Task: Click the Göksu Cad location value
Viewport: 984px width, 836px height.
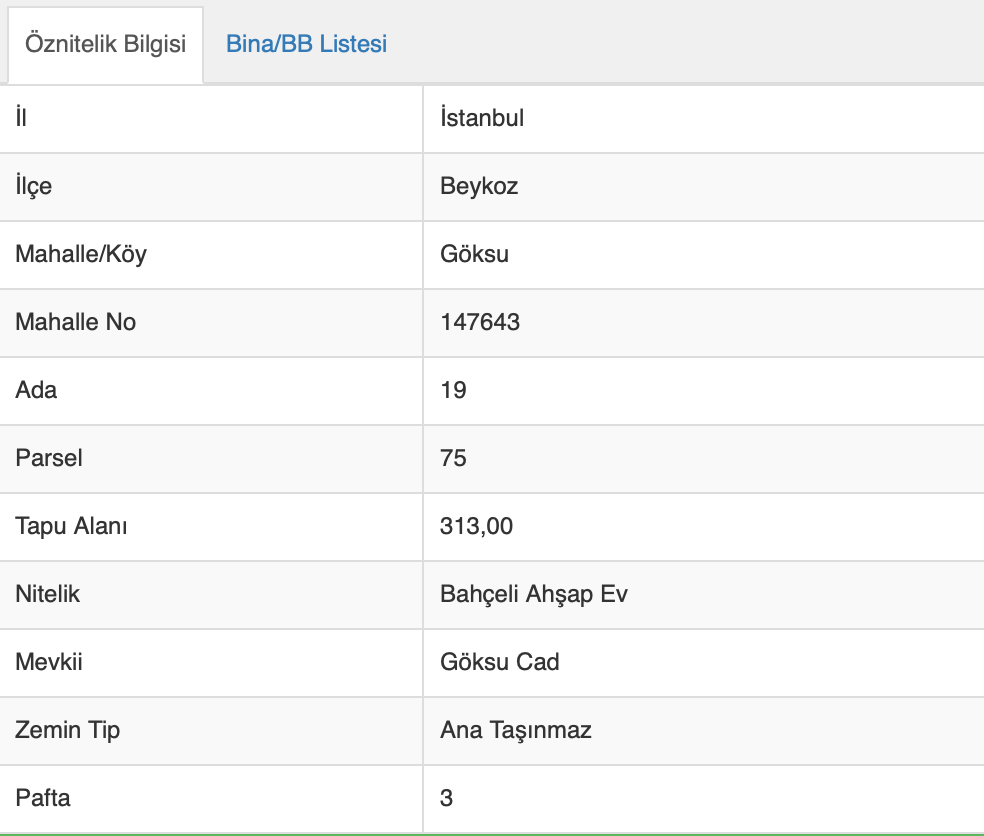Action: click(500, 662)
